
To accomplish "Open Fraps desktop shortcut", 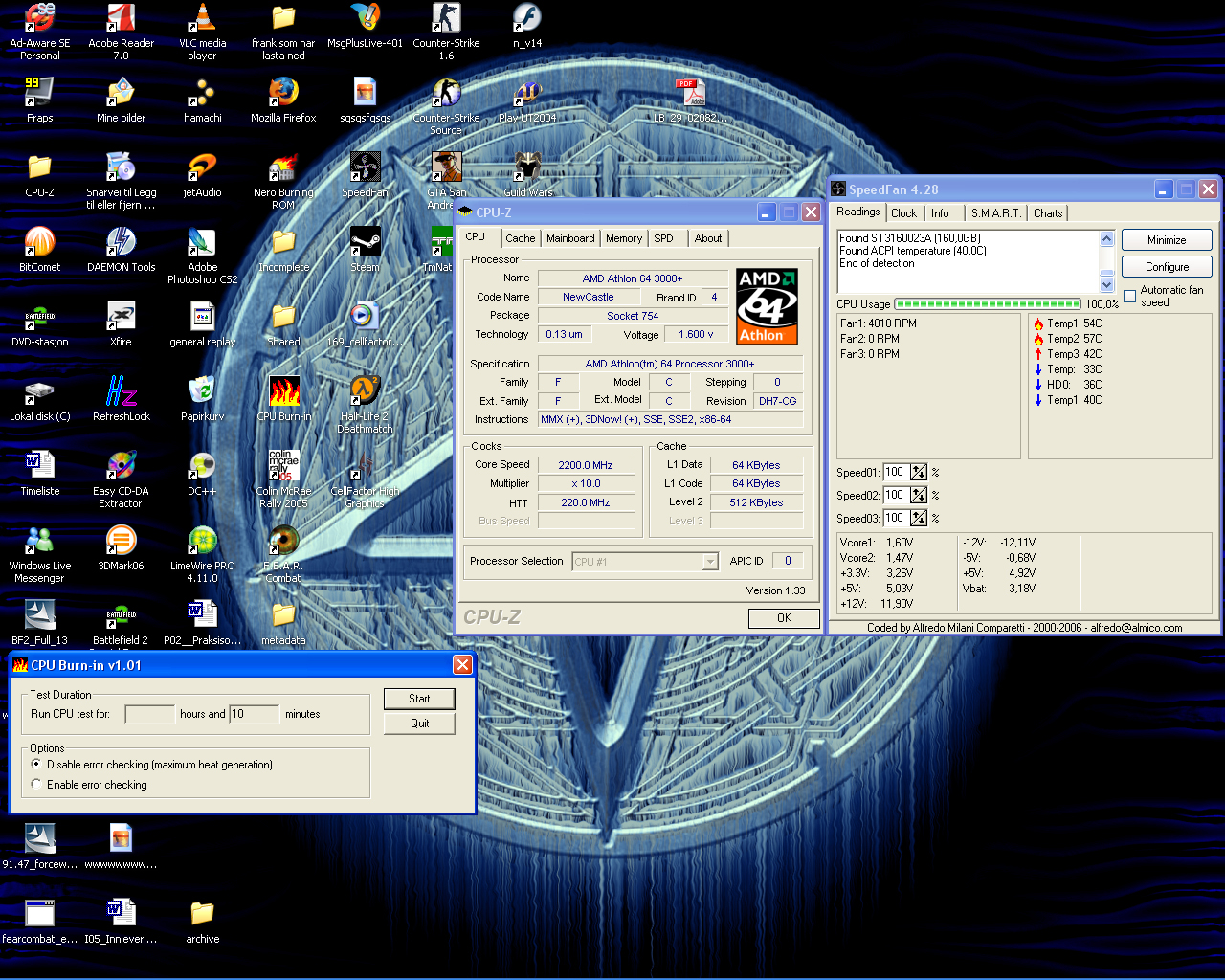I will pos(39,100).
